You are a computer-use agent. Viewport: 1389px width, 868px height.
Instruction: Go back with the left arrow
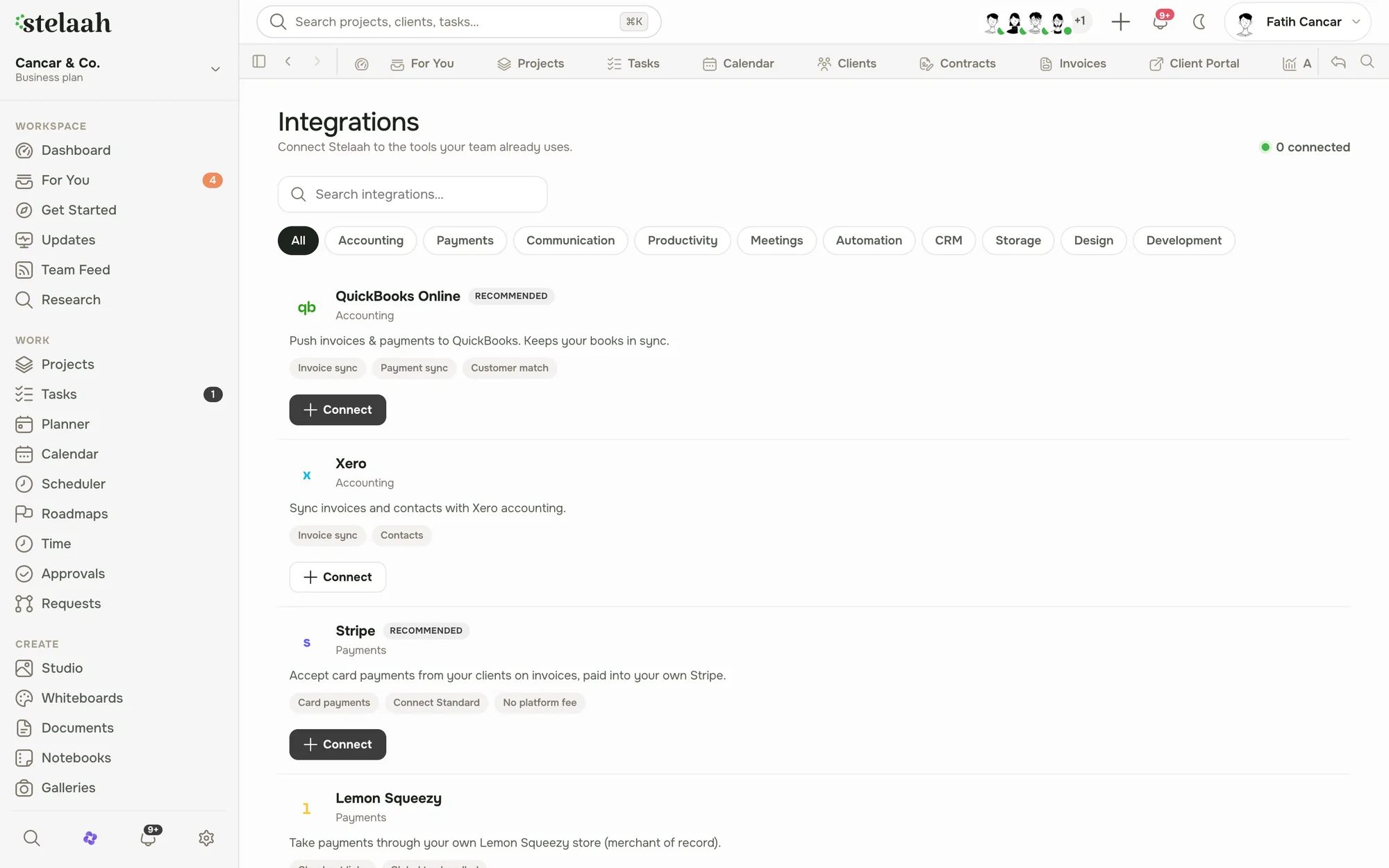coord(288,62)
